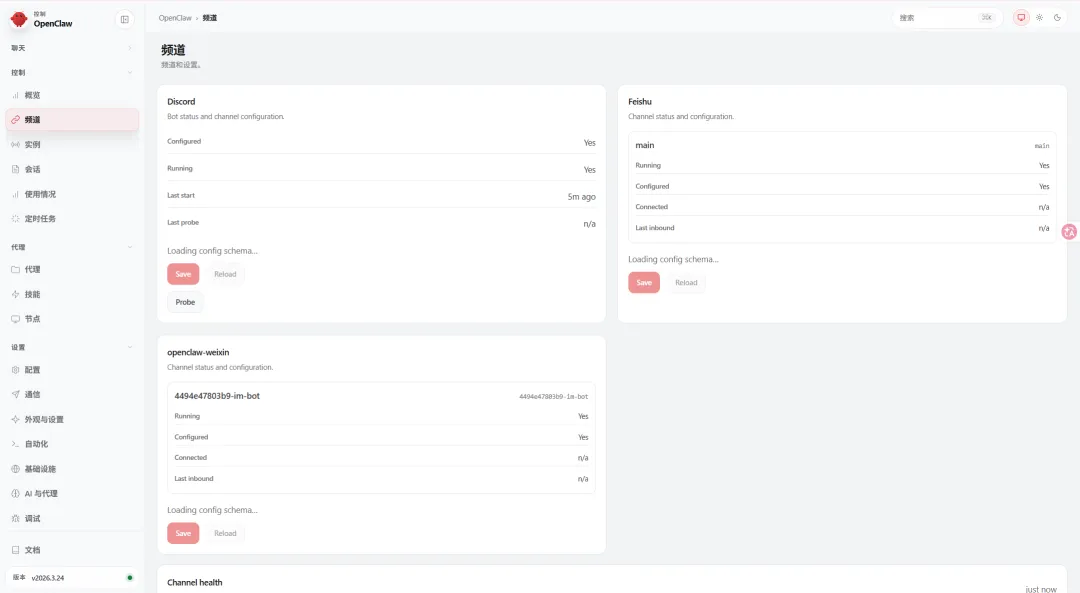
Task: Click the bug icon beside 调试
Action: [15, 519]
